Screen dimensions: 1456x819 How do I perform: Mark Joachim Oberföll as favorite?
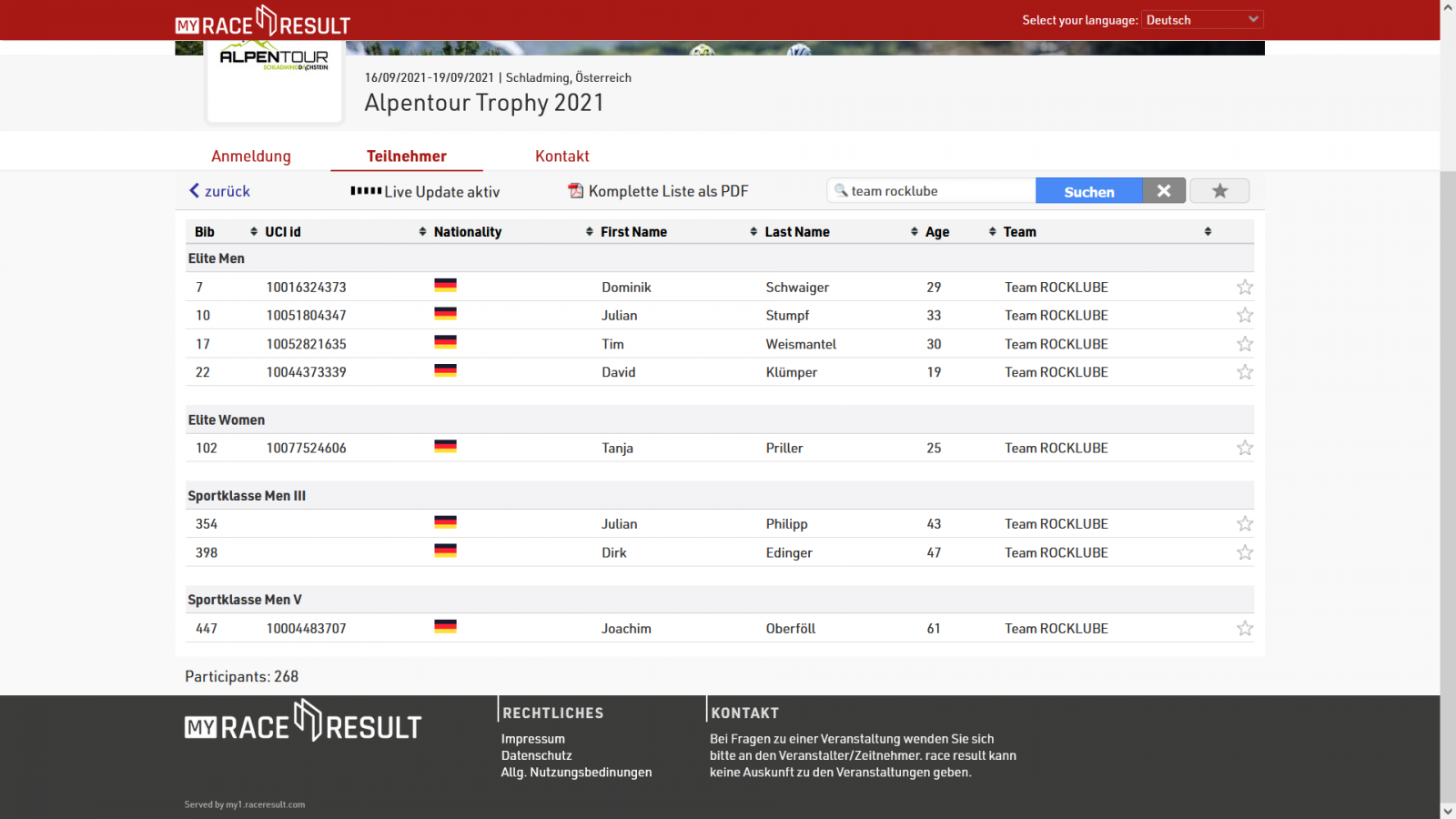[x=1245, y=629]
